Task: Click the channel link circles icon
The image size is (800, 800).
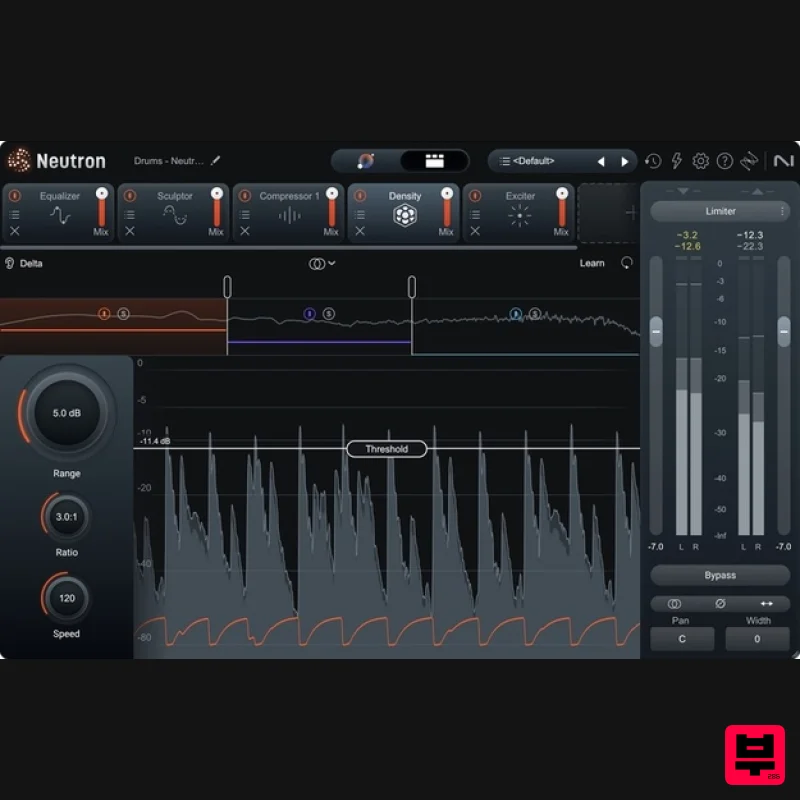Action: 674,604
